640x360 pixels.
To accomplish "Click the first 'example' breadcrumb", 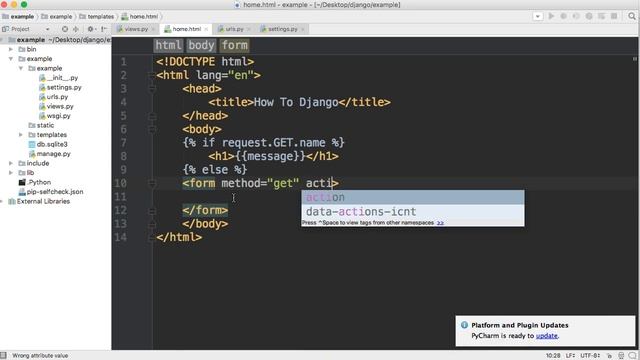I will tap(18, 16).
